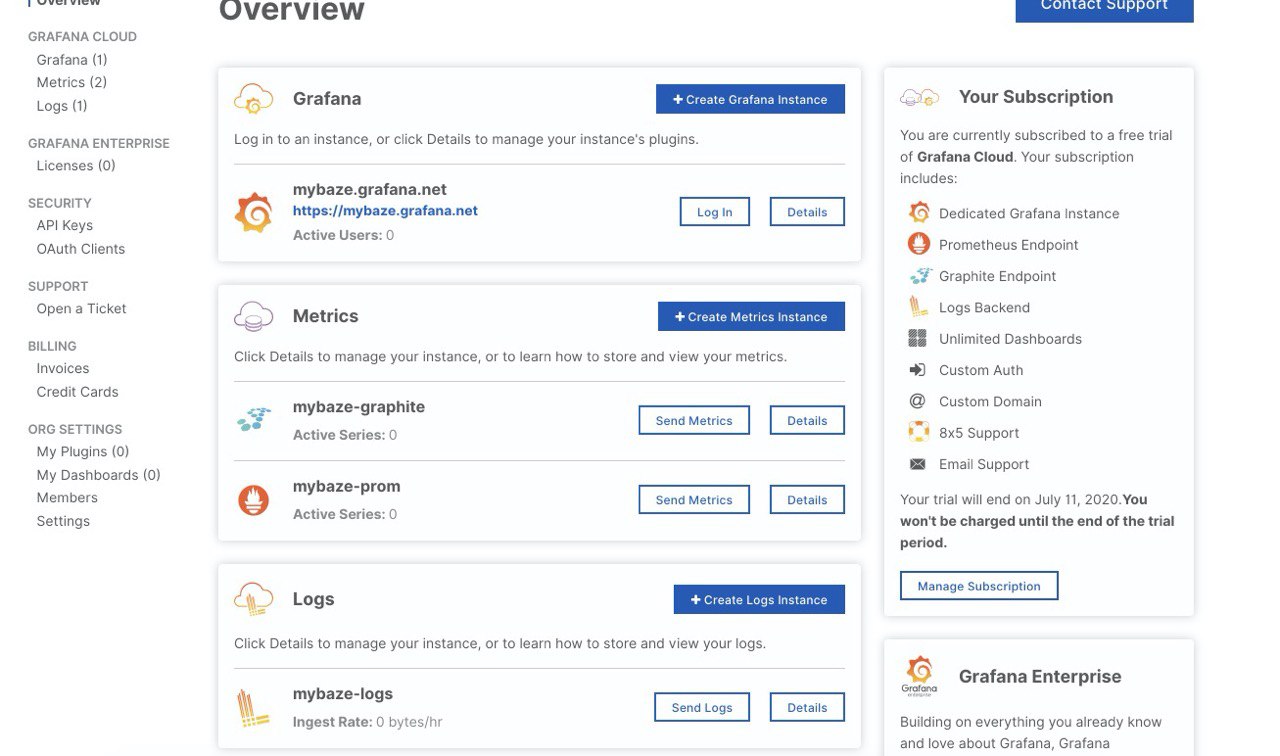Click the Graphite Endpoint icon
This screenshot has width=1280, height=756.
coord(919,276)
